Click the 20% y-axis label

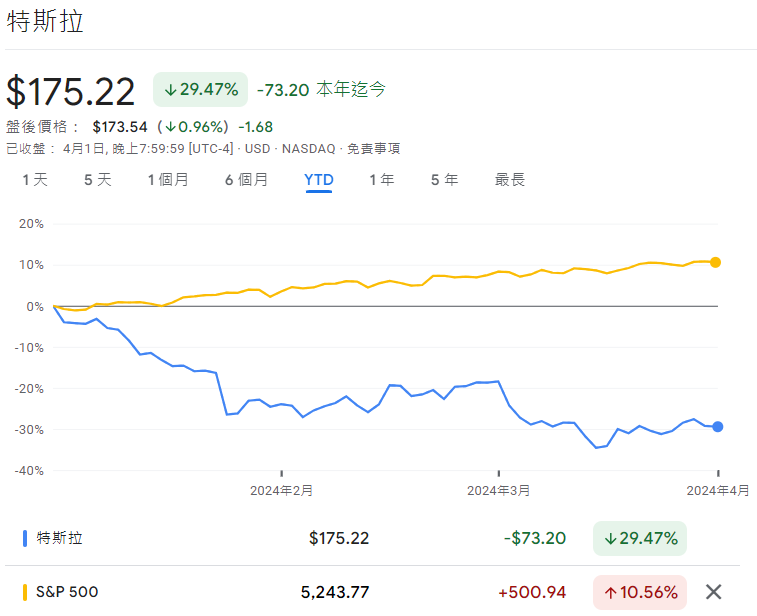click(x=31, y=224)
